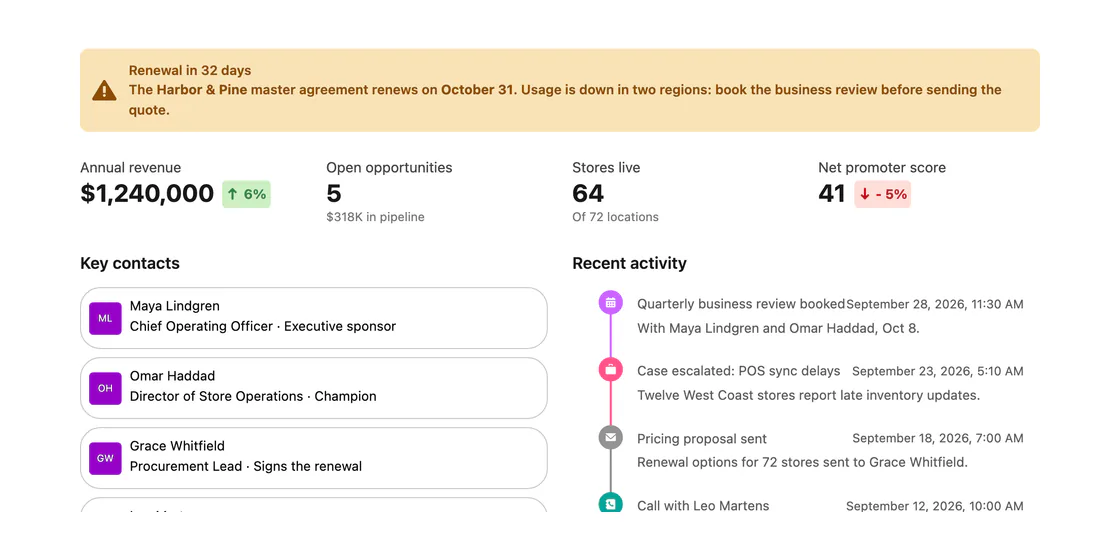Click the 'September 12, 2026, 10:00 AM' timestamp

934,506
